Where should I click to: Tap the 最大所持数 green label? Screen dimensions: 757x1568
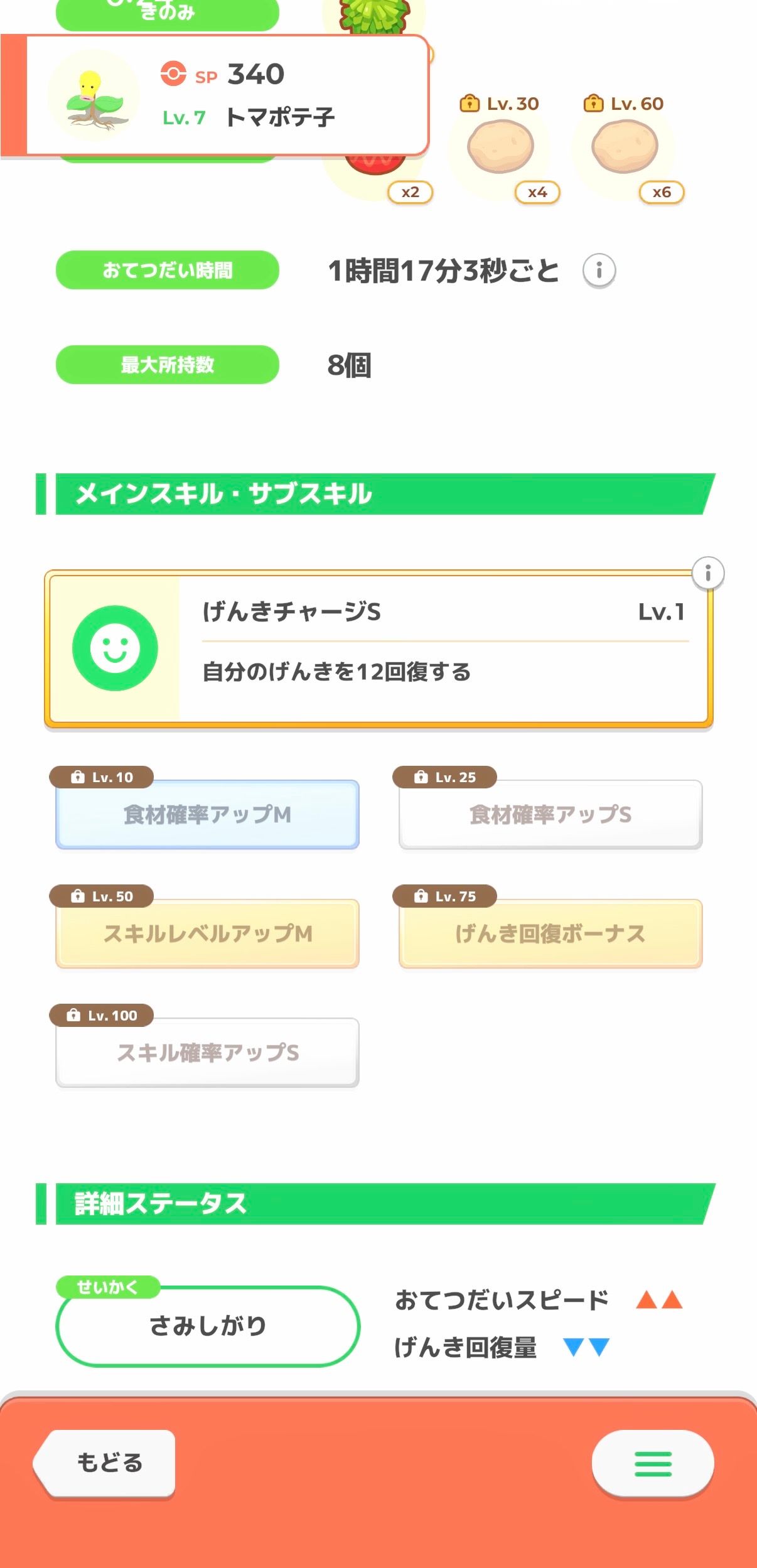point(168,365)
